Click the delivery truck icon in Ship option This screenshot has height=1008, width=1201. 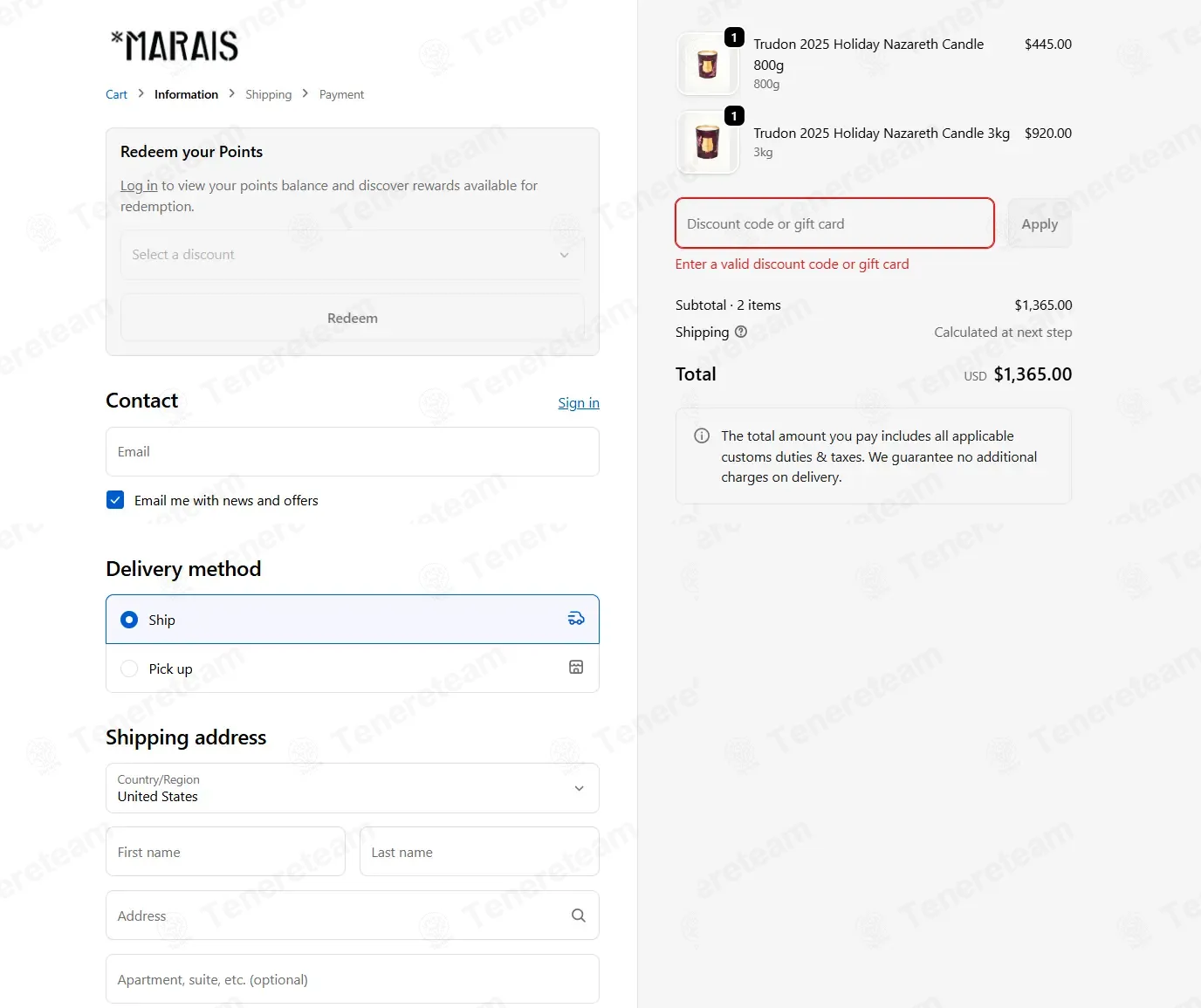click(576, 619)
